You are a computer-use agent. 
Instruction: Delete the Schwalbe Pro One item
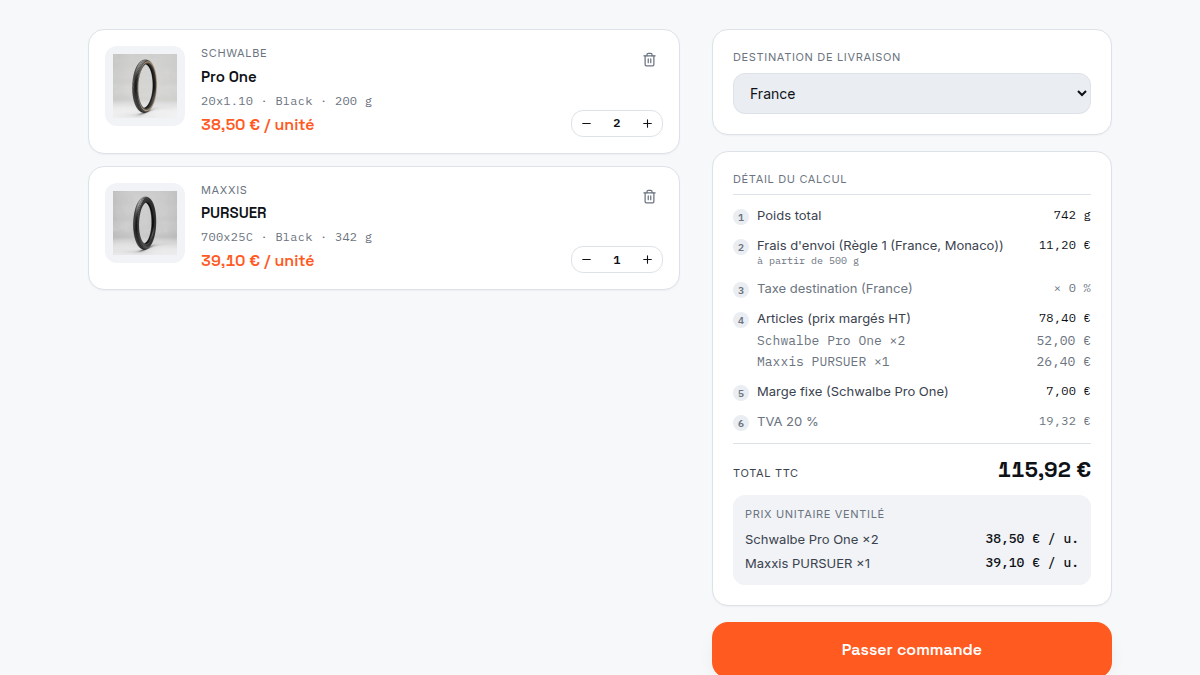(x=649, y=60)
